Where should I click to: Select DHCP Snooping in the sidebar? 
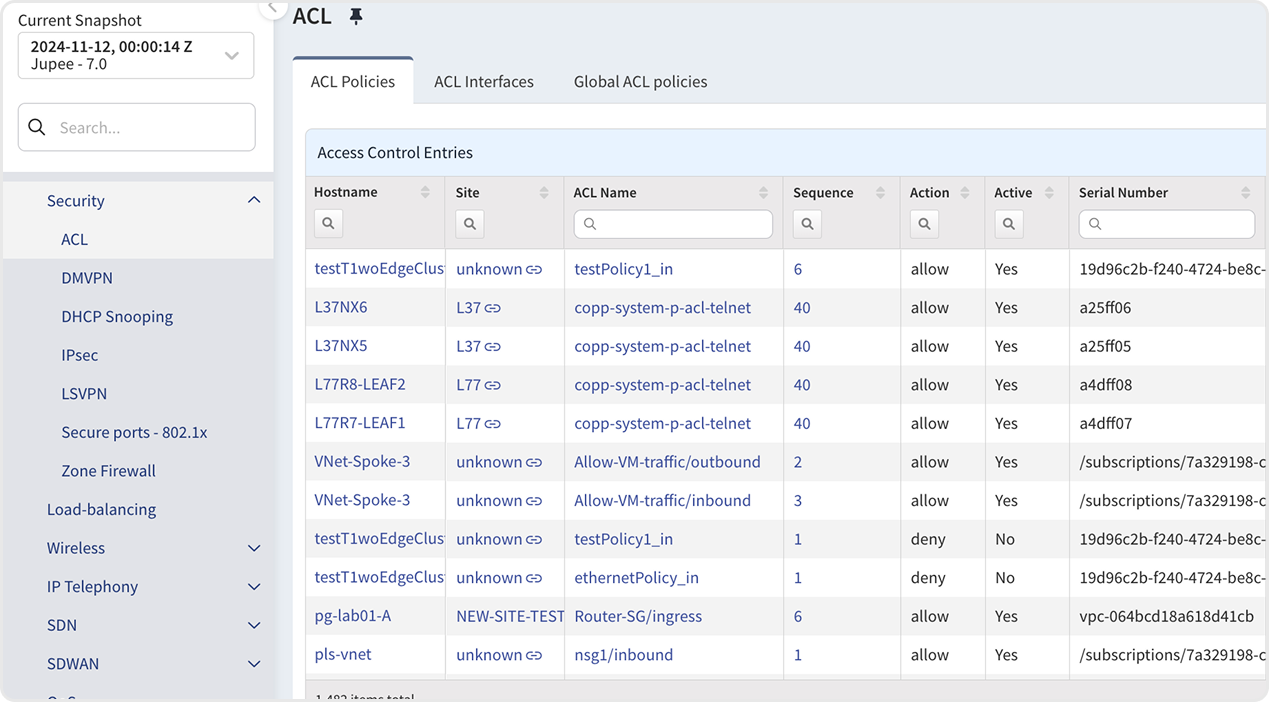[117, 317]
